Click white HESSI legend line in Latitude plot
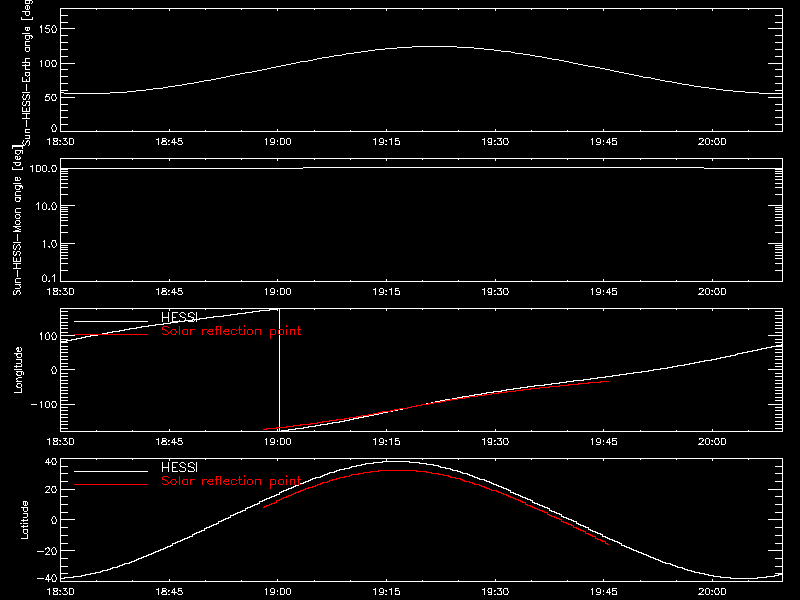This screenshot has height=600, width=800. tap(111, 471)
